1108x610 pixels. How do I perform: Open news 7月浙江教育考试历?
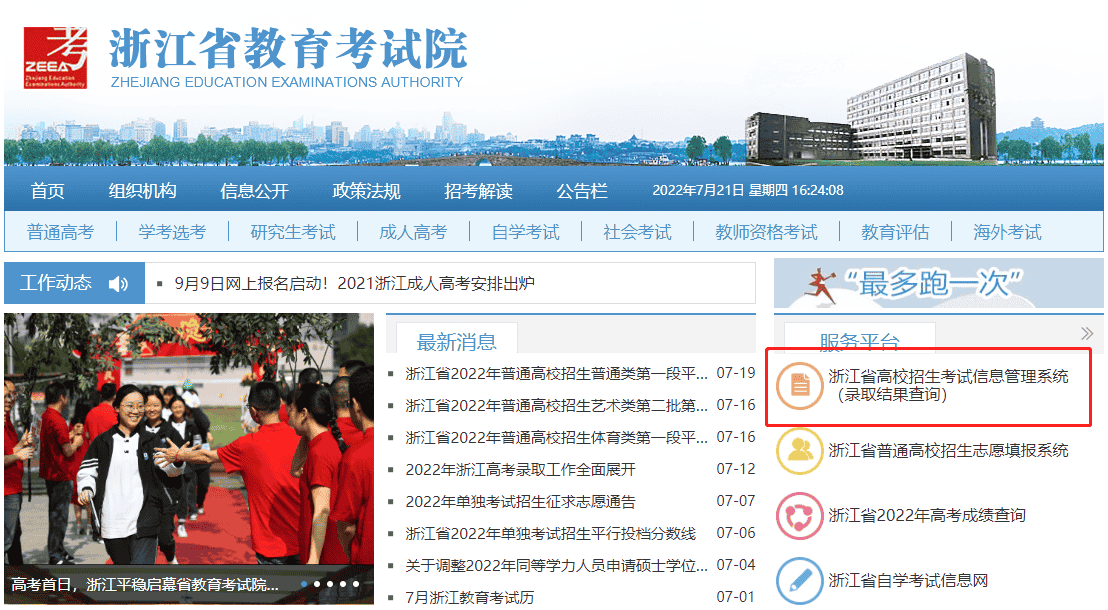click(x=470, y=597)
